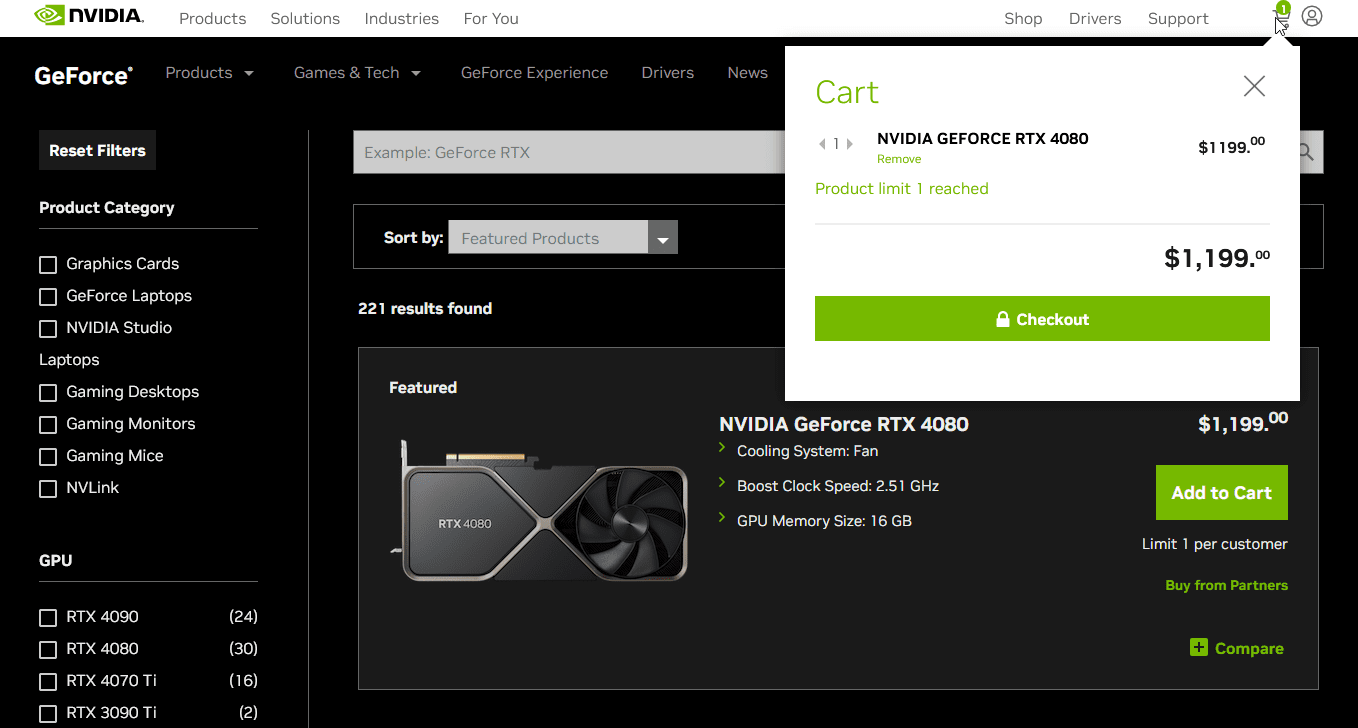Remove RTX 4080 from the cart

[x=899, y=159]
